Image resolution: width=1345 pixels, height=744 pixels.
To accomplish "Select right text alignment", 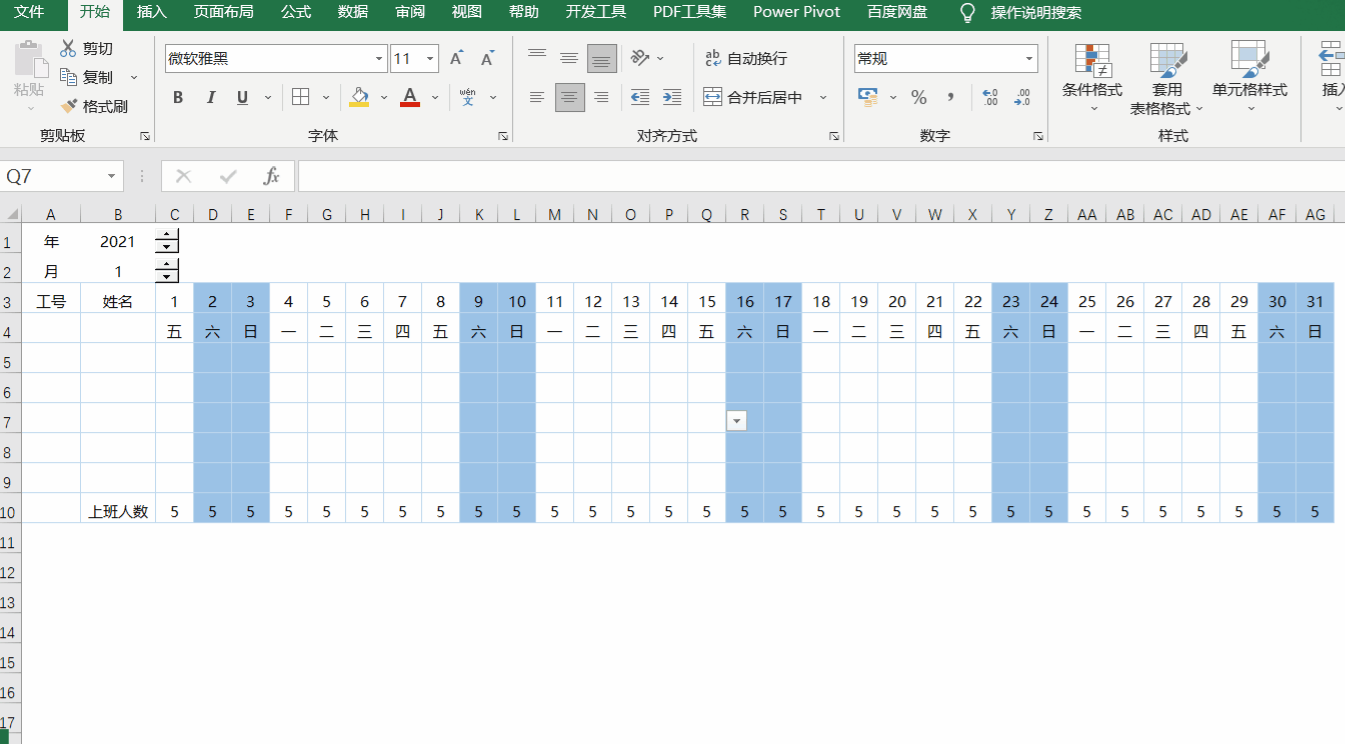I will tap(601, 97).
